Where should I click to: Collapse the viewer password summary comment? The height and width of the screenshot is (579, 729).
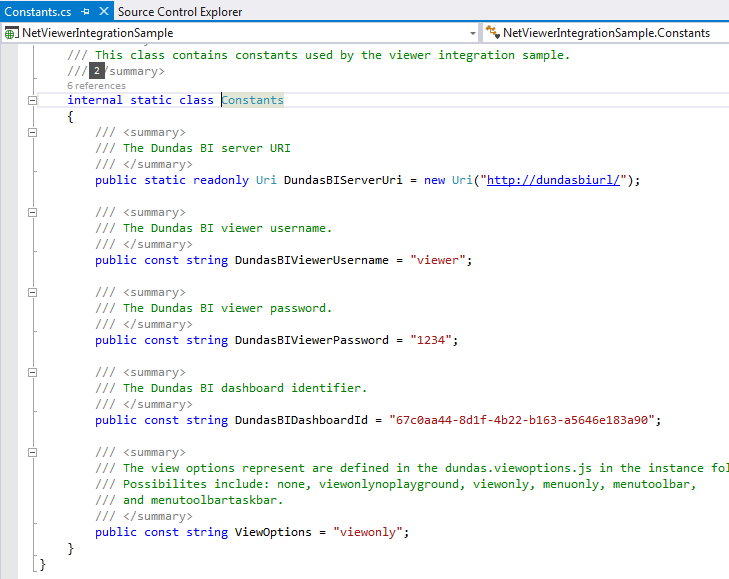pyautogui.click(x=32, y=293)
